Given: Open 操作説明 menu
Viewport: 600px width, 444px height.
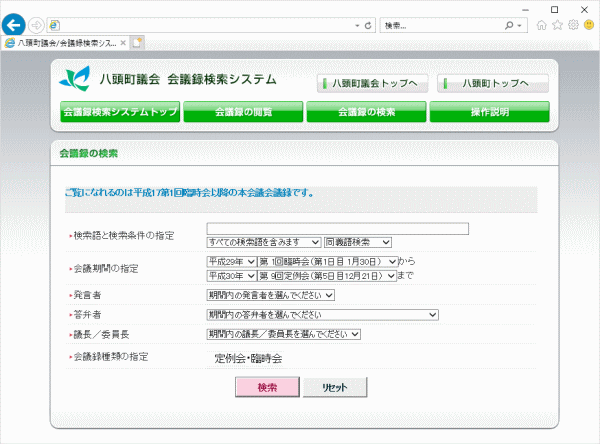Looking at the screenshot, I should point(489,112).
